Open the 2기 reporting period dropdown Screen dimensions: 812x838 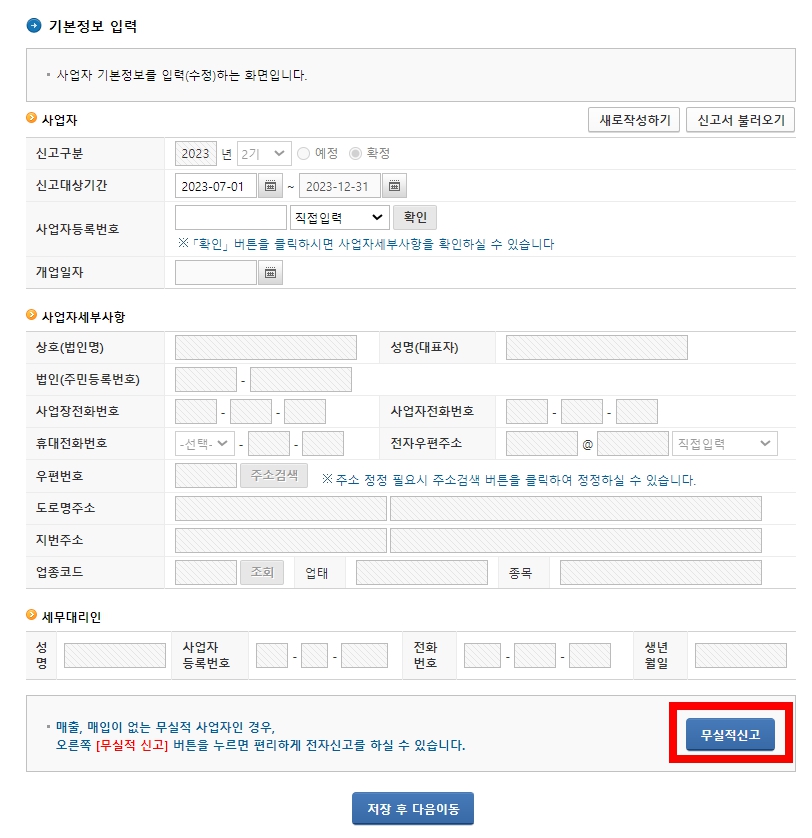pos(263,153)
